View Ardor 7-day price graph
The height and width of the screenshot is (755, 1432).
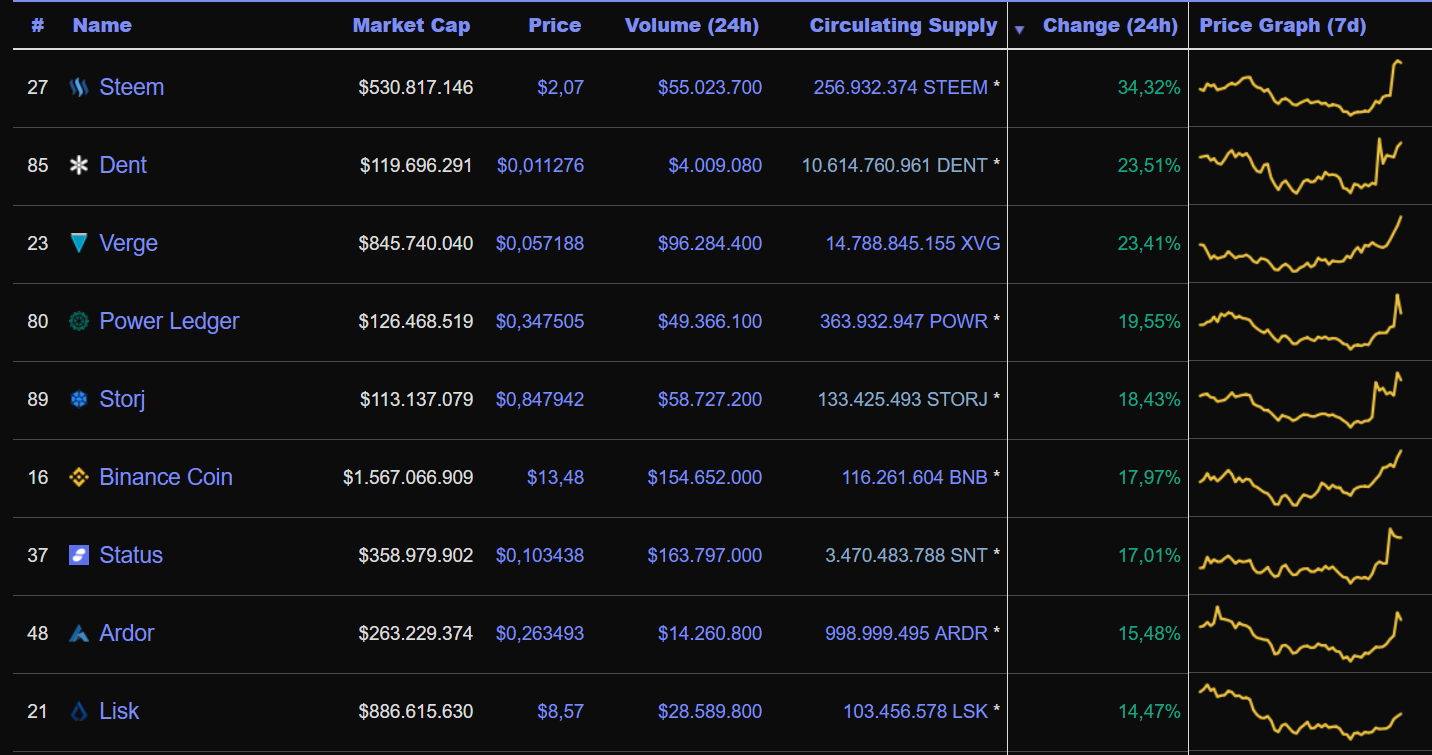click(1301, 633)
